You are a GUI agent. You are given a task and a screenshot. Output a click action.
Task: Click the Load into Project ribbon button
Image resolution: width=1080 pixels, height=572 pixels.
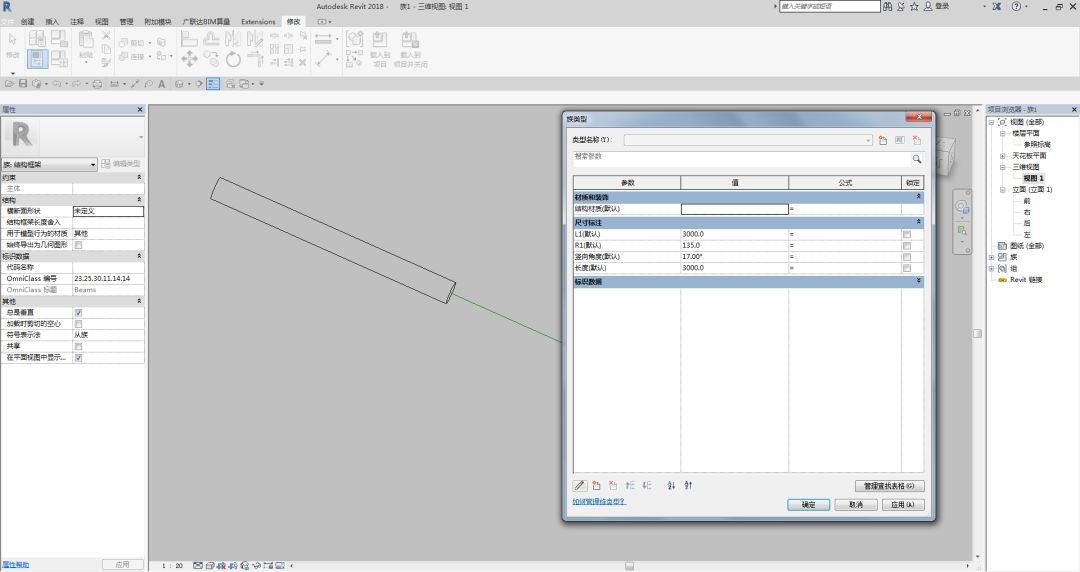coord(380,49)
